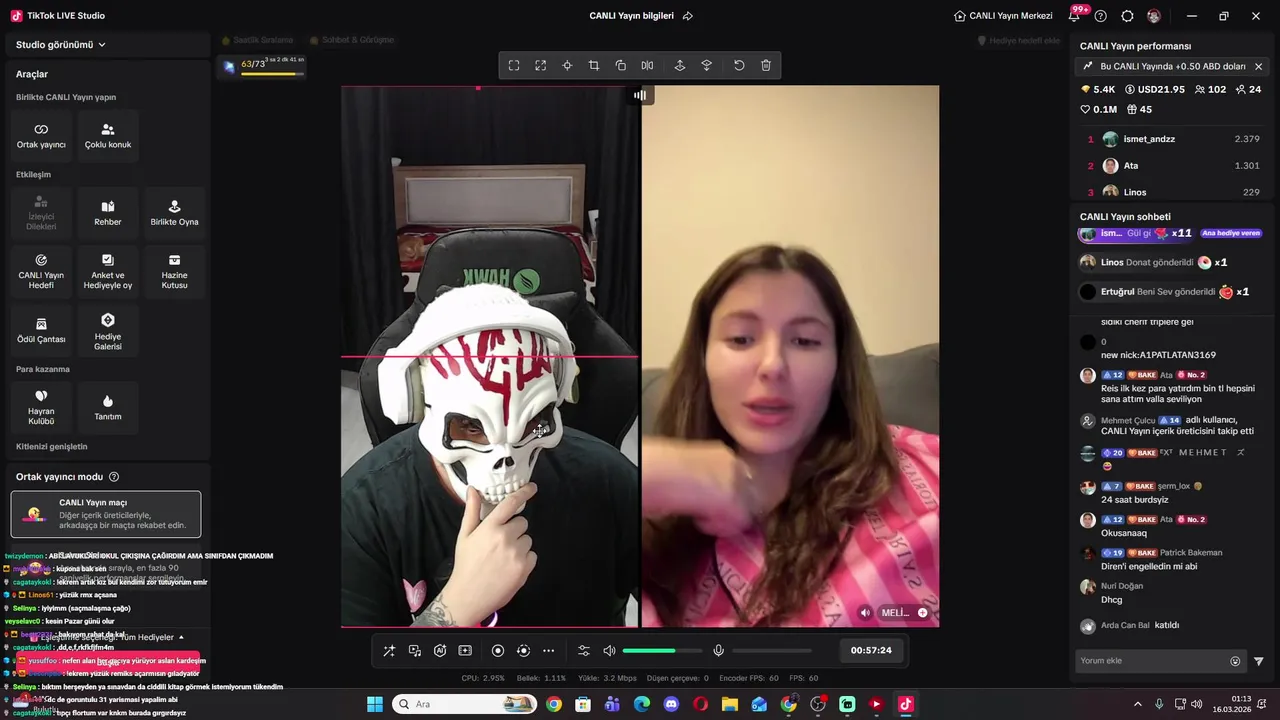Image resolution: width=1280 pixels, height=720 pixels.
Task: Mute the microphone icon
Action: 718,651
